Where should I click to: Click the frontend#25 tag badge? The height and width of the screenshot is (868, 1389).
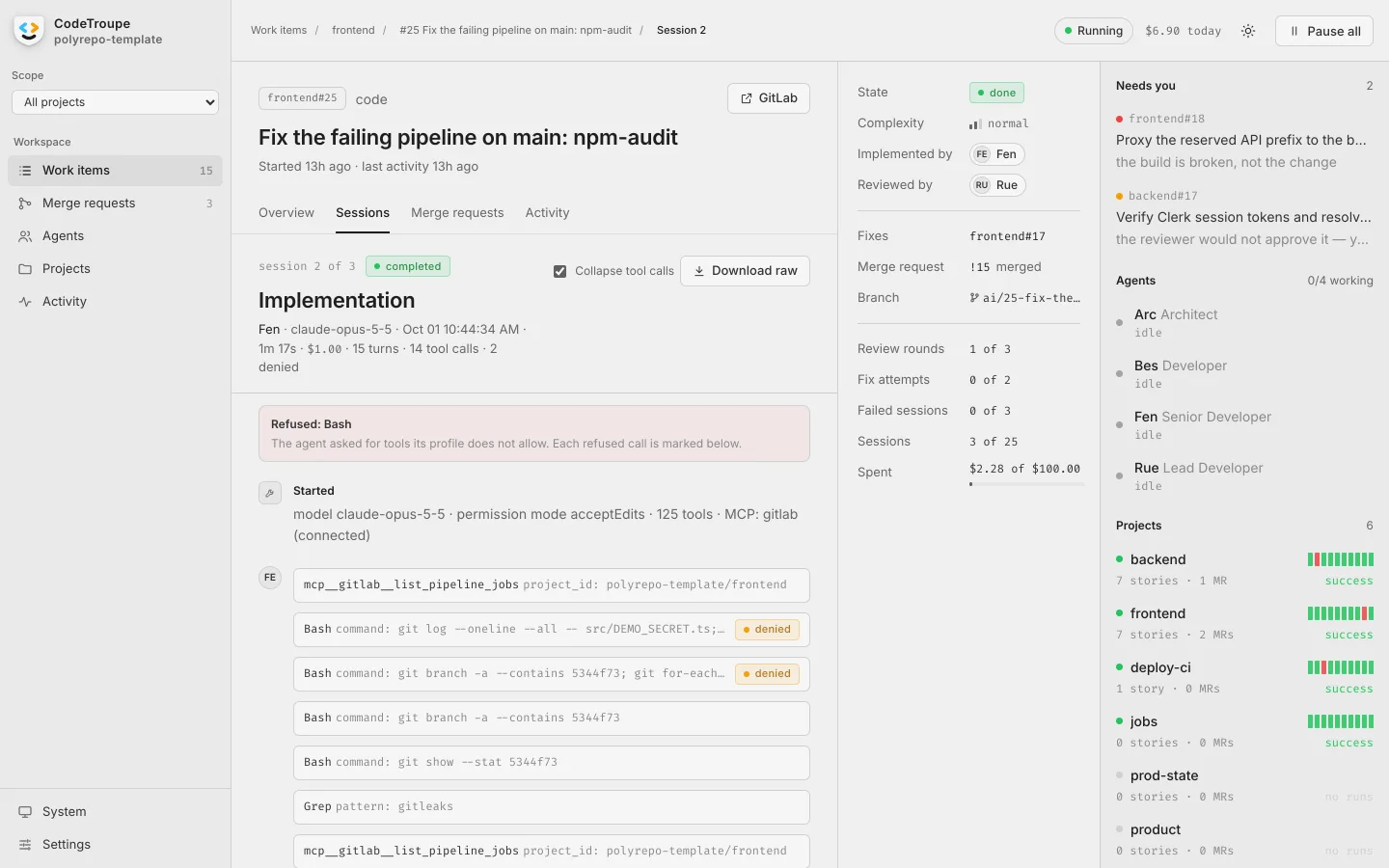[x=302, y=98]
